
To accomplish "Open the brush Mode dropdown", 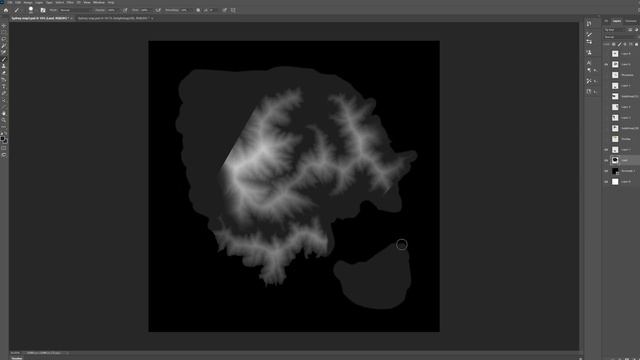I will (x=76, y=10).
